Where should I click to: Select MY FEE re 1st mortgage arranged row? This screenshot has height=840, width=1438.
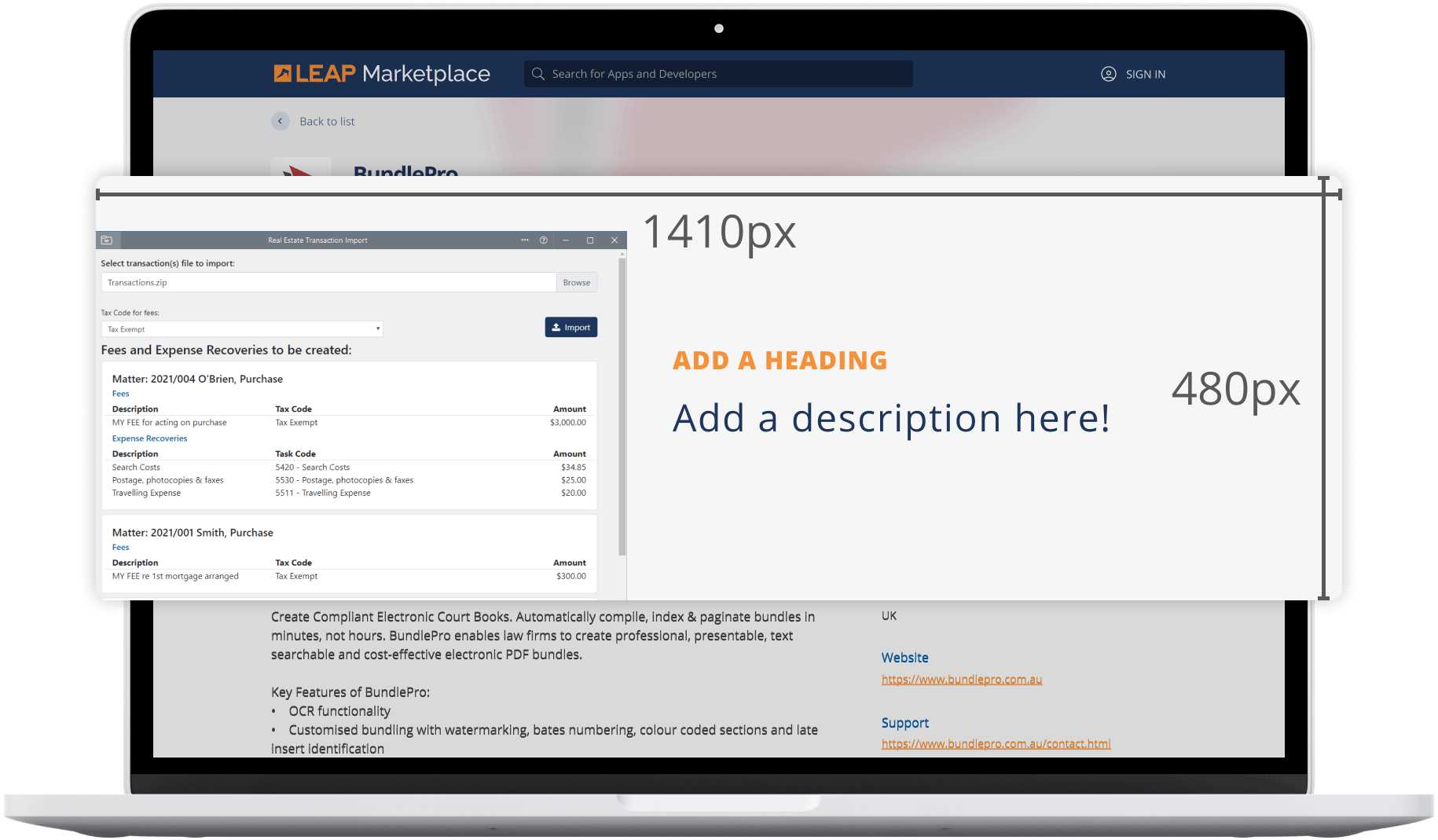coord(349,577)
